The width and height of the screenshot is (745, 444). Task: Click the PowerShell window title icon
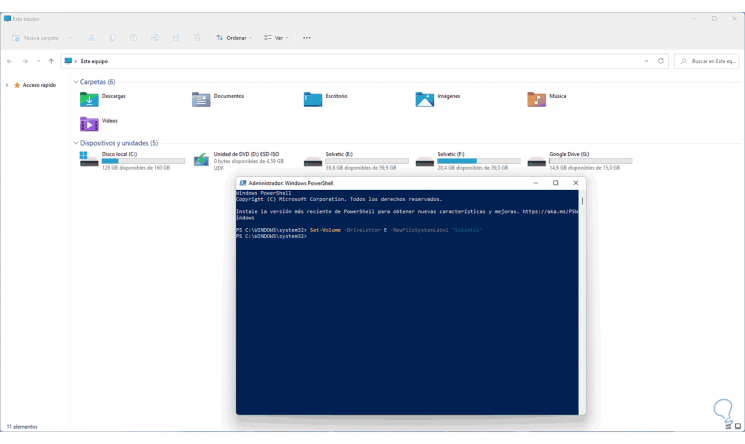243,183
